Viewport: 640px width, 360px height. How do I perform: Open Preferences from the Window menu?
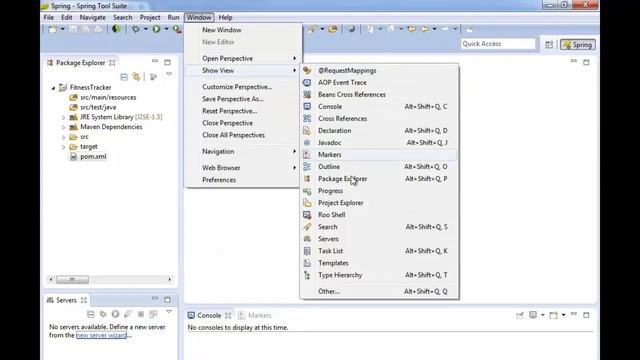(242, 180)
